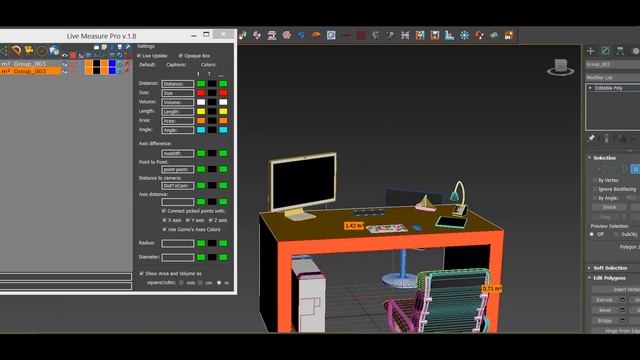Open Bevel settings box next to Bevel
This screenshot has height=360, width=640.
(x=622, y=310)
